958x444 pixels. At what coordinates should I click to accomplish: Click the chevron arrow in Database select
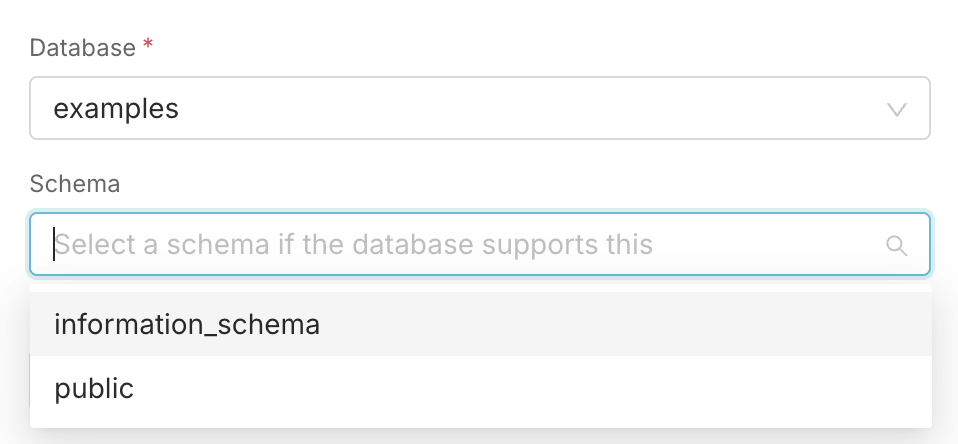point(896,110)
